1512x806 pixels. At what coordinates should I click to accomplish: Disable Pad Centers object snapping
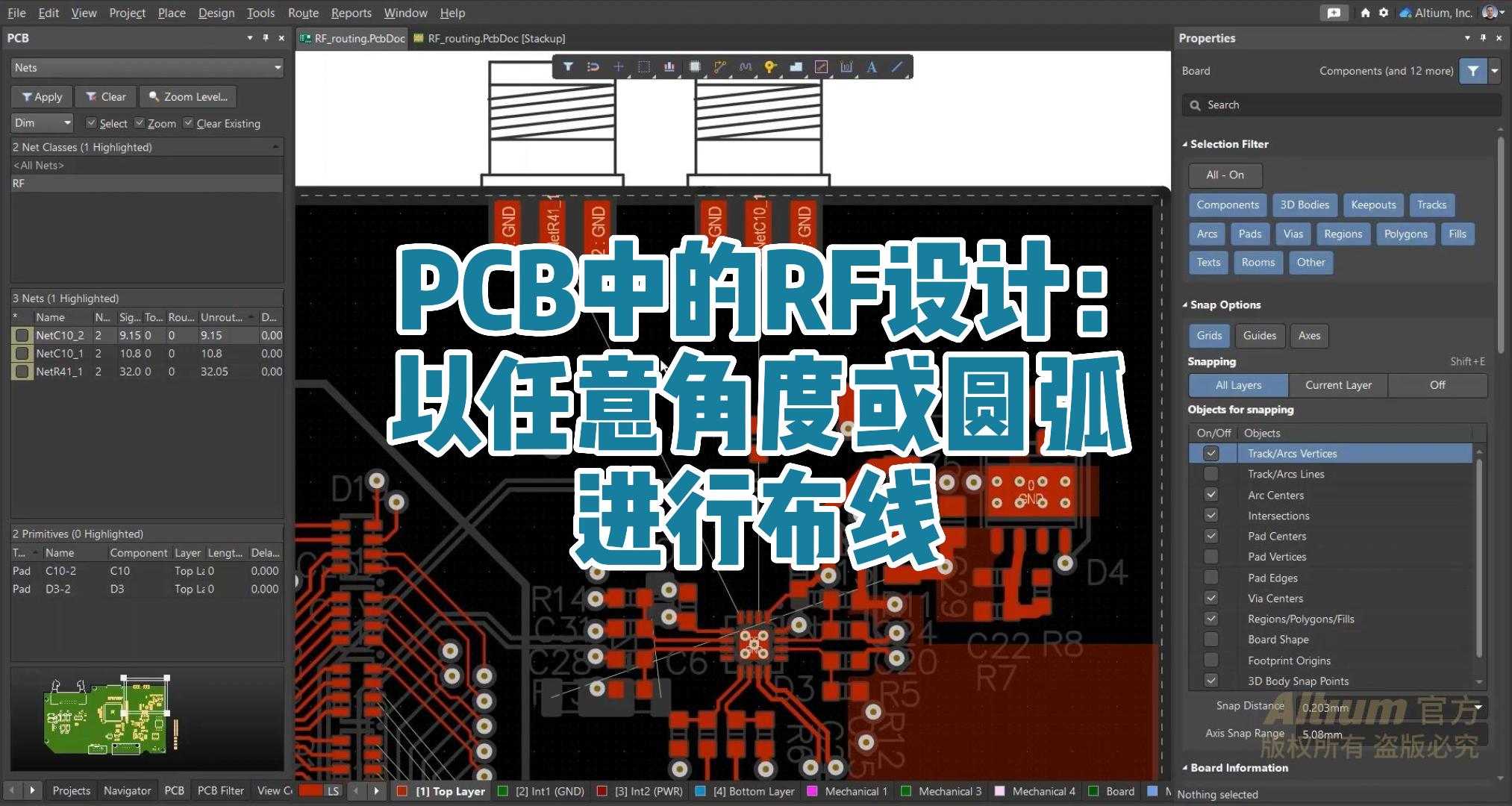click(1211, 536)
